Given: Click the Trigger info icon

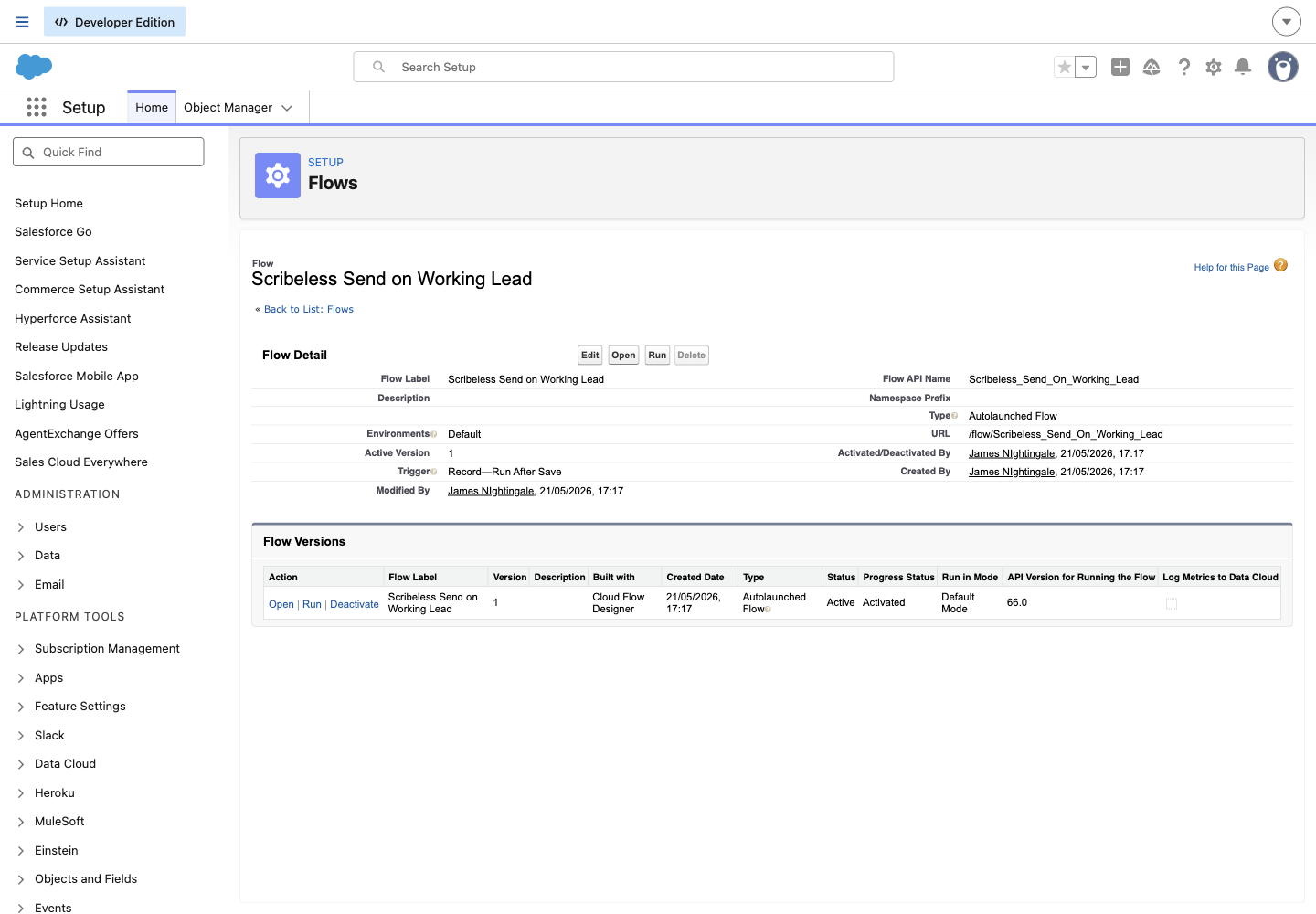Looking at the screenshot, I should tap(434, 472).
